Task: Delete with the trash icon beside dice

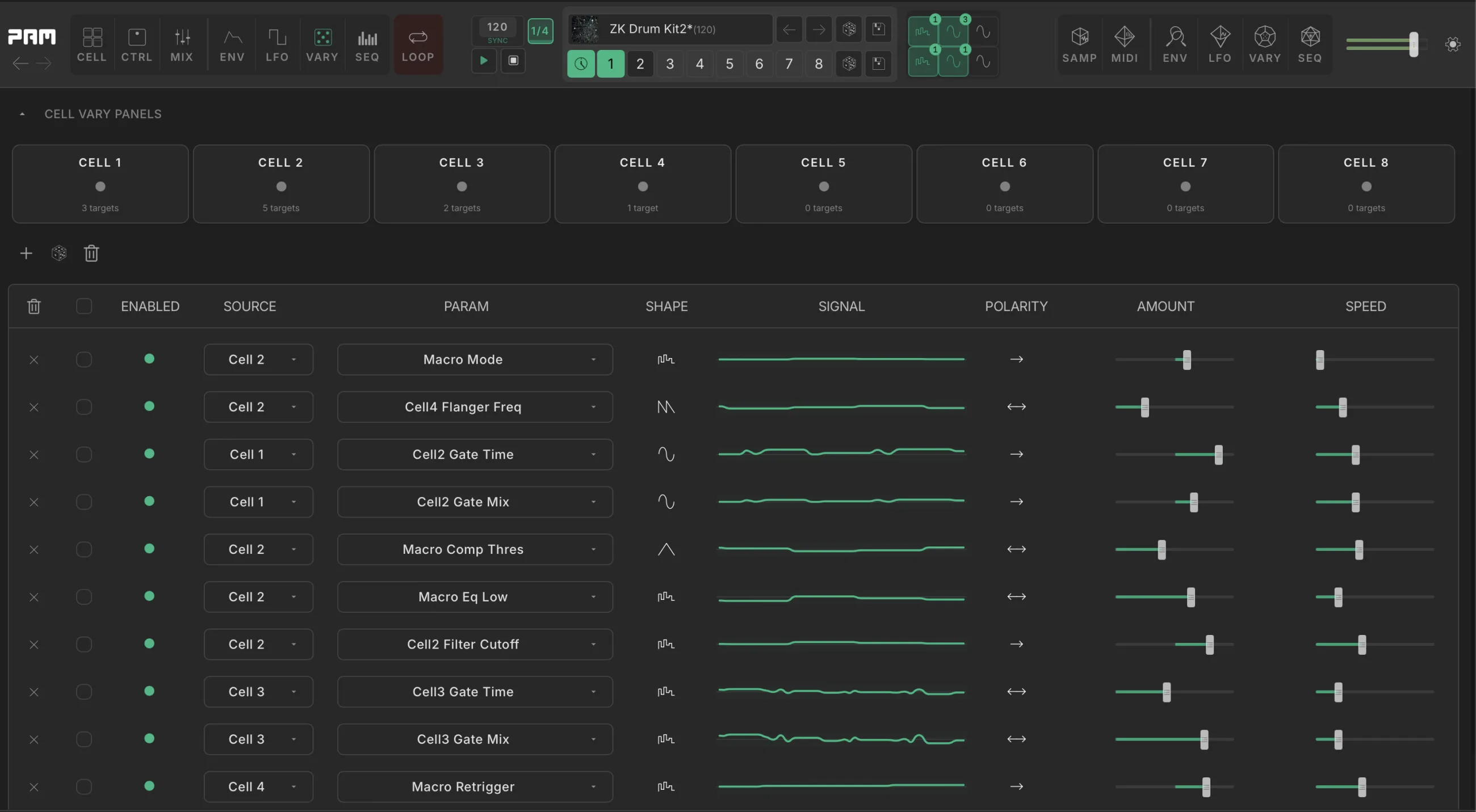Action: [x=91, y=253]
